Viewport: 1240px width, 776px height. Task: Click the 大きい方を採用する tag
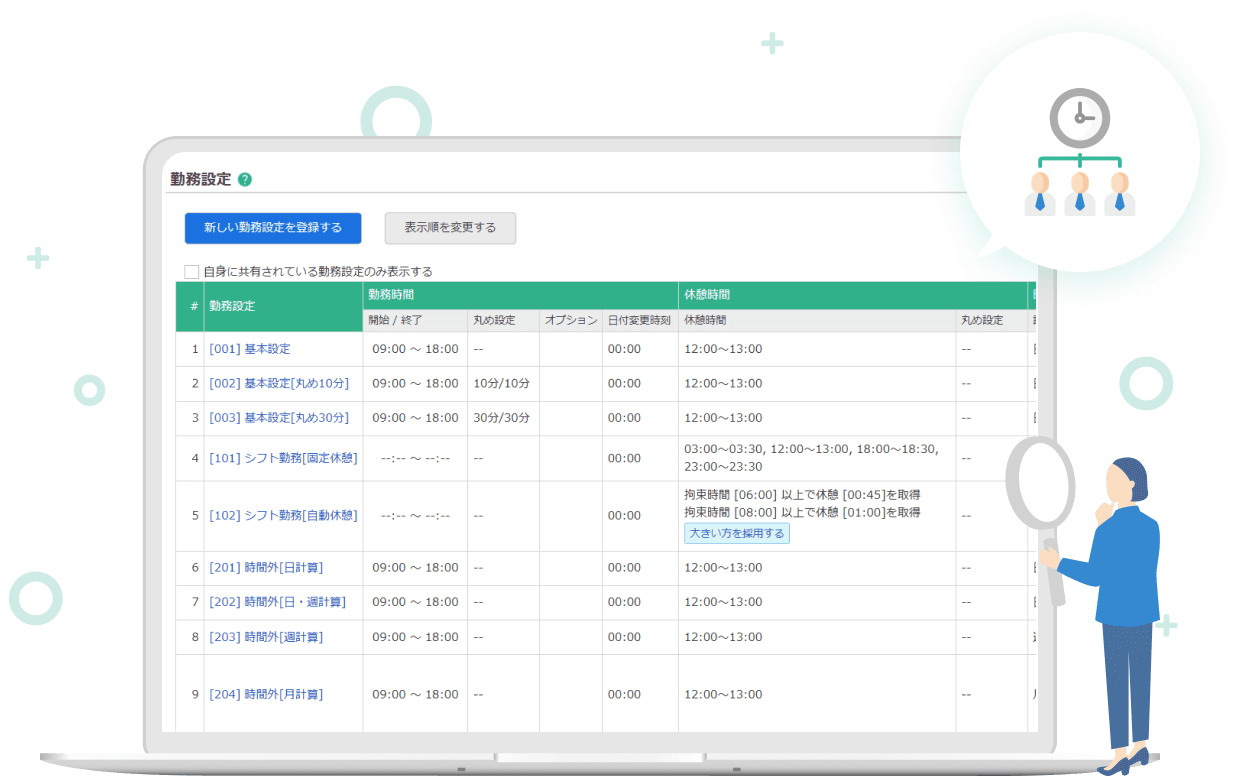click(737, 534)
